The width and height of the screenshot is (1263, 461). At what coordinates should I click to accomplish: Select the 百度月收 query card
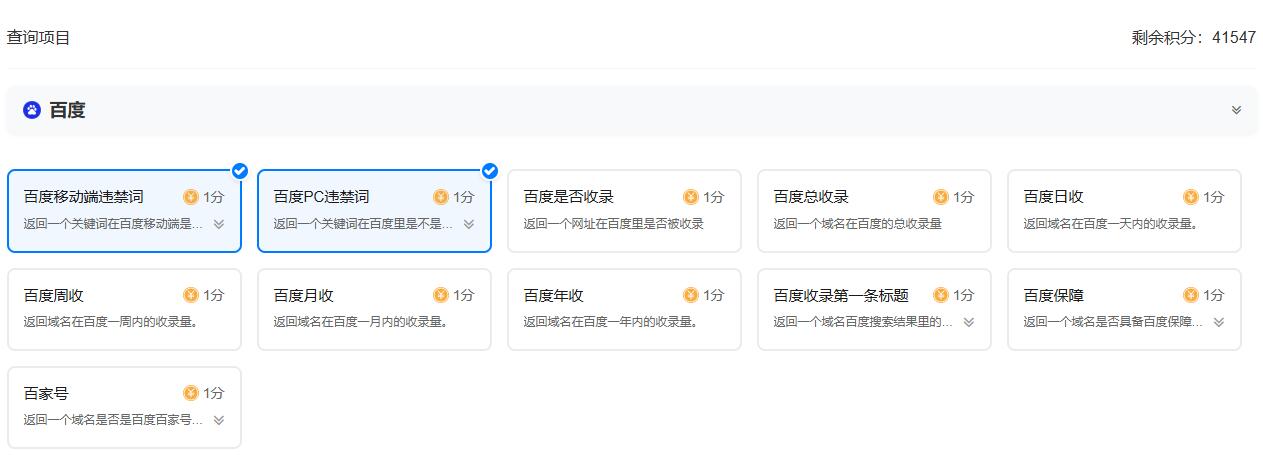[x=374, y=309]
